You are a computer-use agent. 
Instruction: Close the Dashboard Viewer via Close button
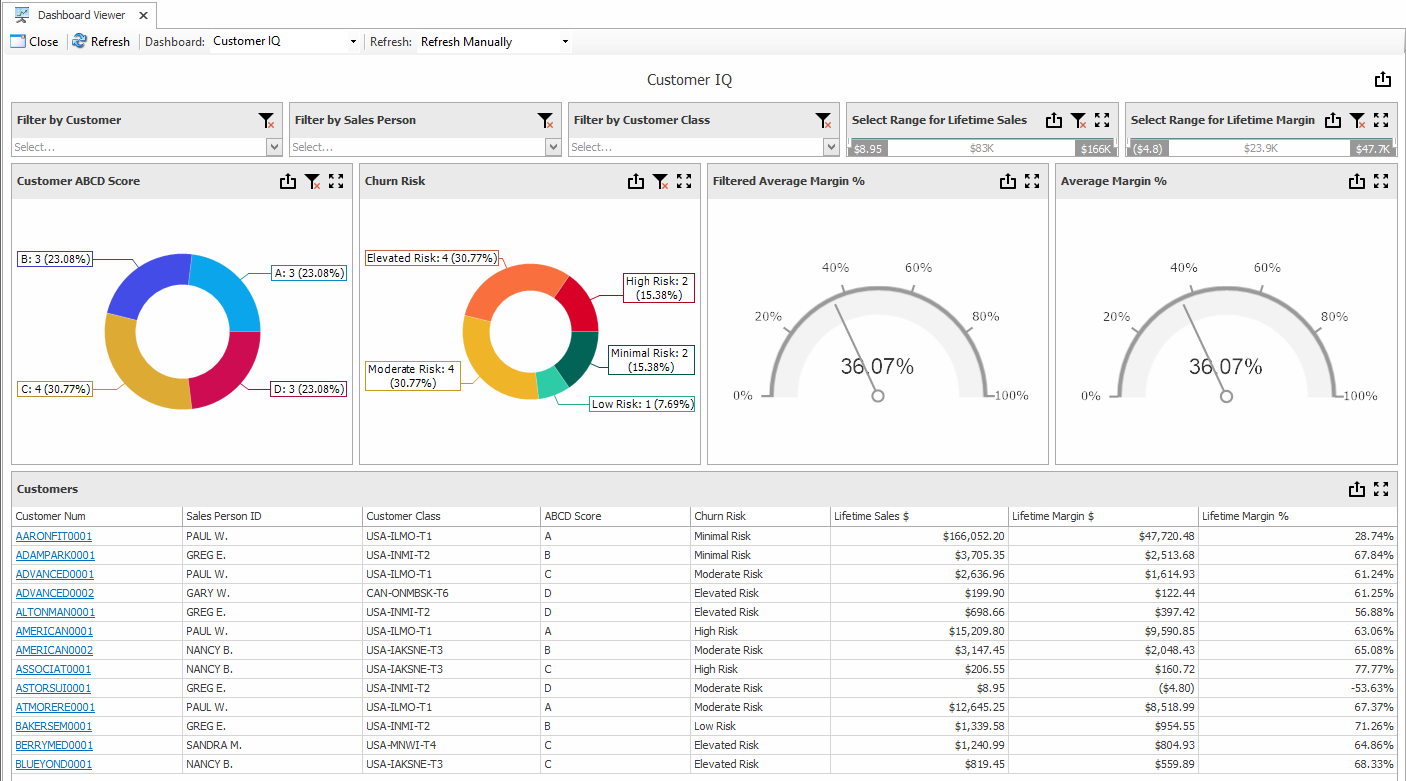click(35, 42)
